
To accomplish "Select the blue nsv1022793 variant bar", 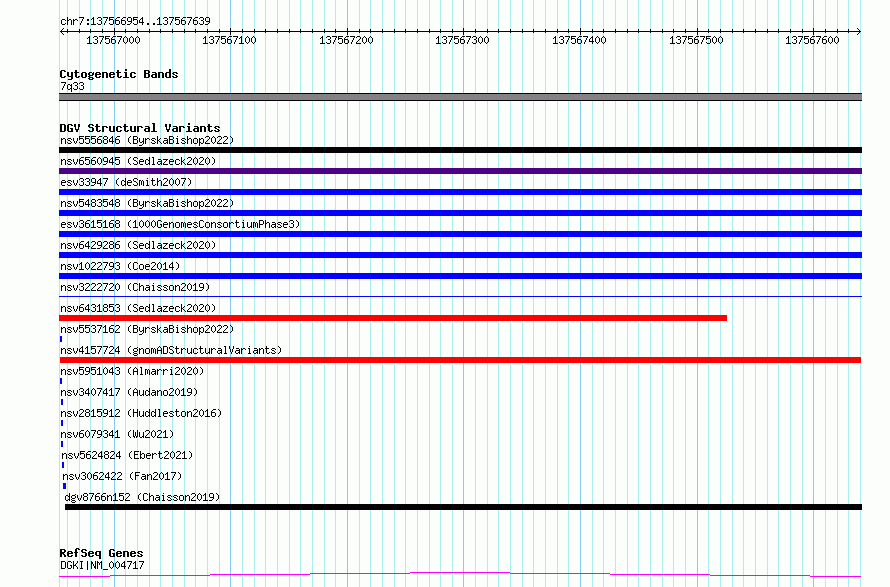I will click(x=460, y=276).
